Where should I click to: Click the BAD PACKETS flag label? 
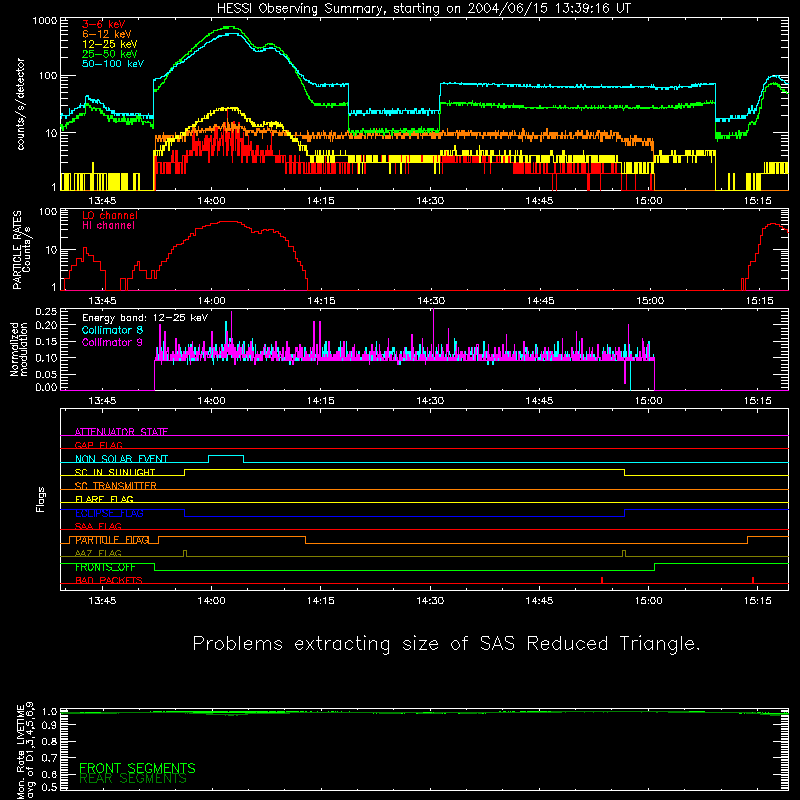(x=109, y=580)
